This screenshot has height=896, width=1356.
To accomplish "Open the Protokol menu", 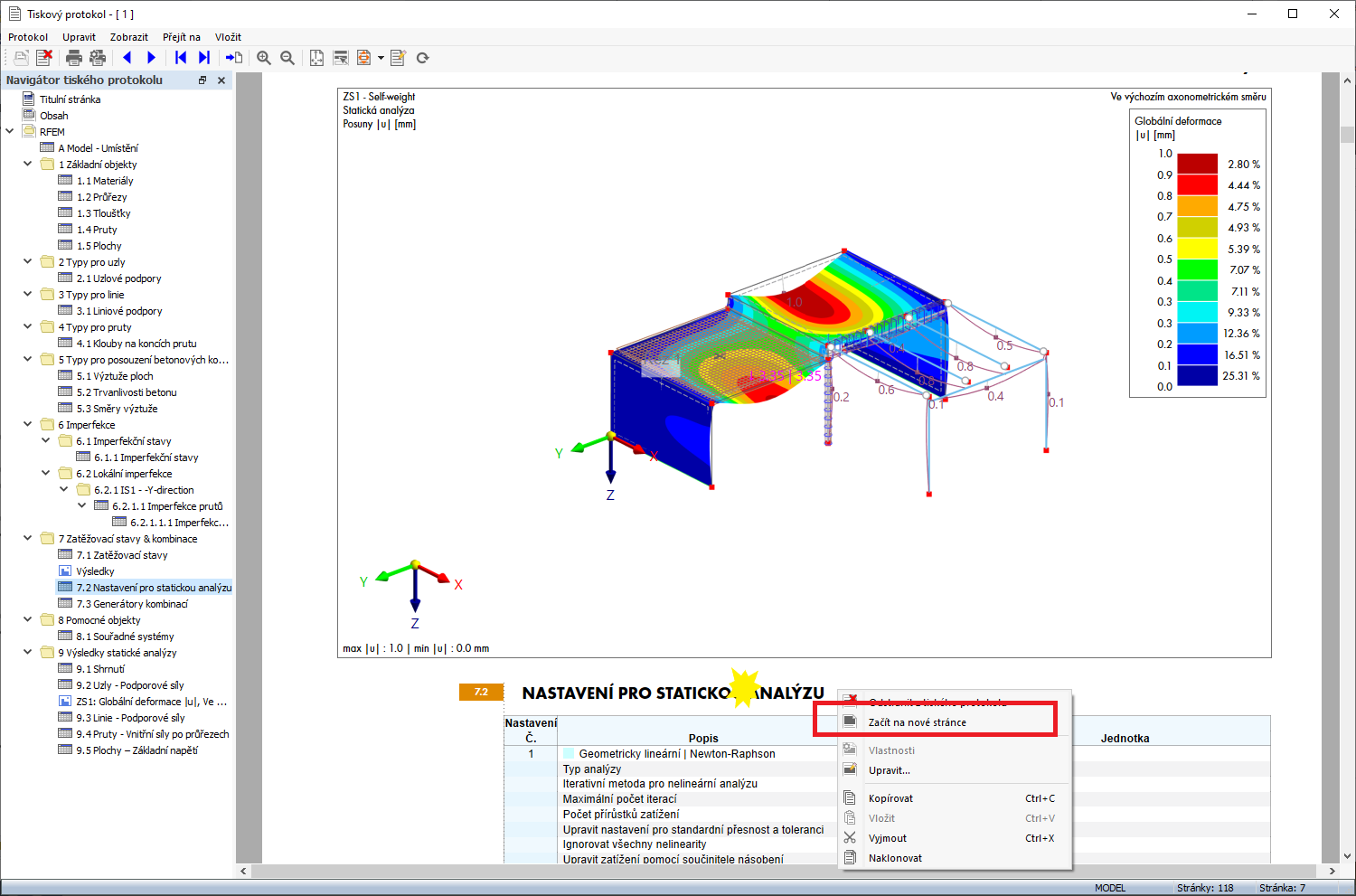I will click(28, 37).
